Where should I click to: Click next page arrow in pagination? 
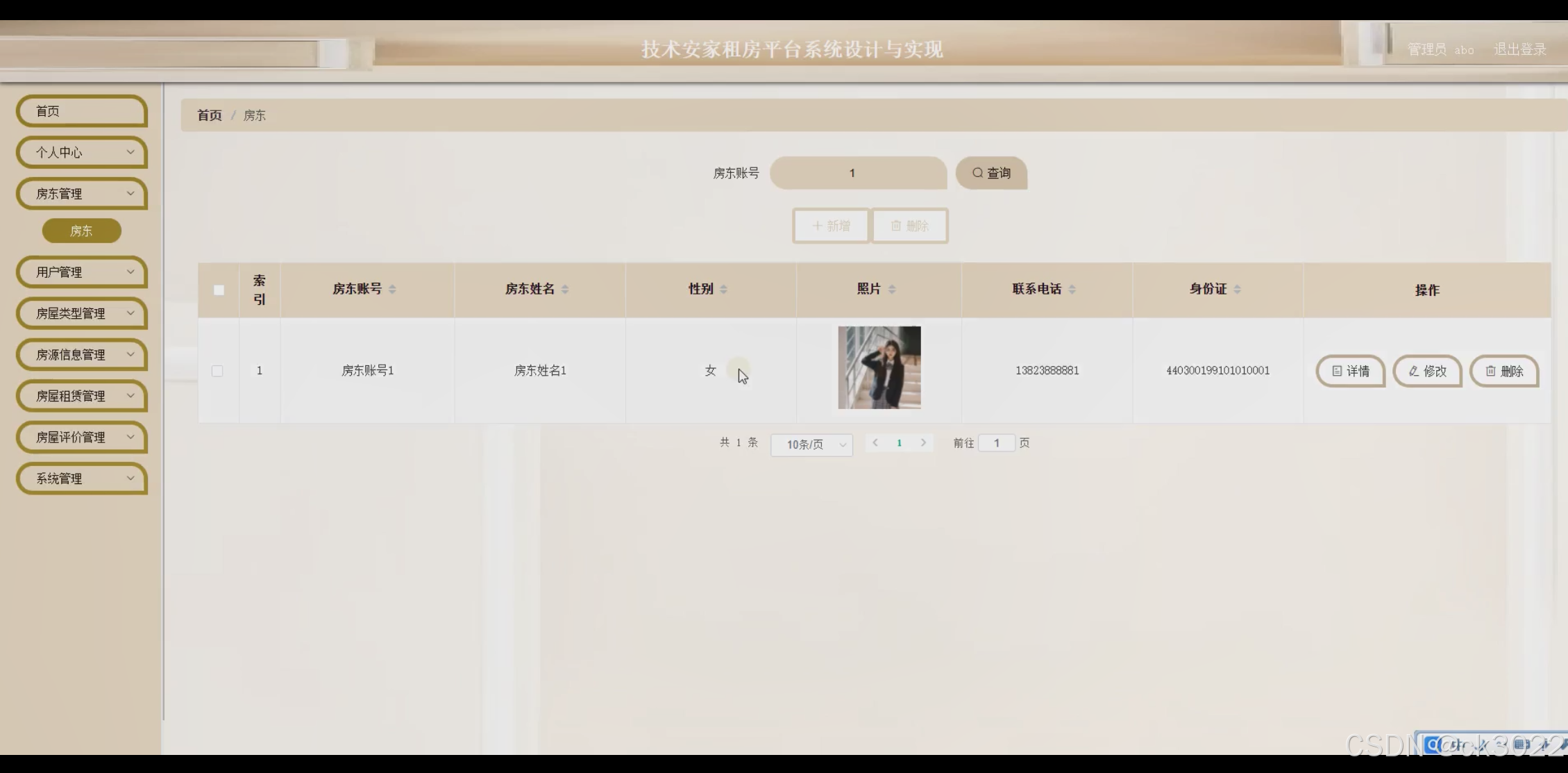[923, 442]
